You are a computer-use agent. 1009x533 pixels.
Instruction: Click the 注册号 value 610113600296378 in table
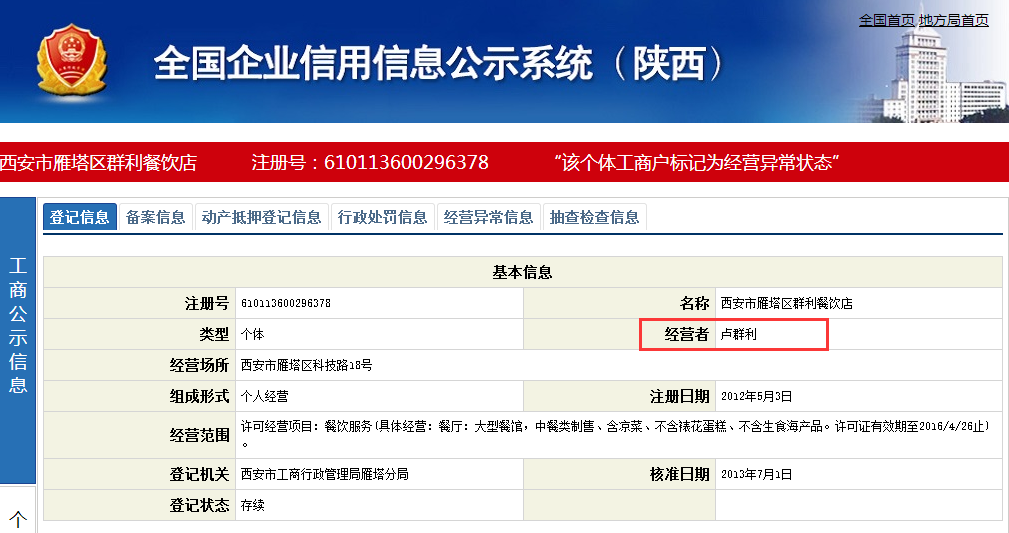tap(286, 303)
